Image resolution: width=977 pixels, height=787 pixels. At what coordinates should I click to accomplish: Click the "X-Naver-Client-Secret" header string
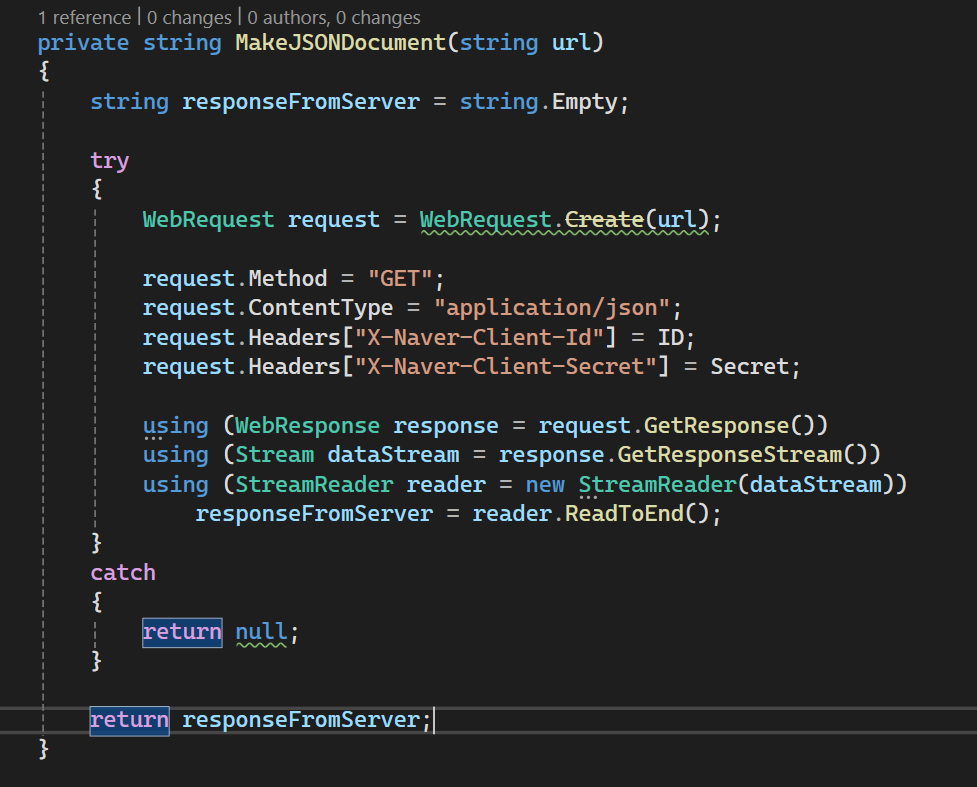coord(505,366)
